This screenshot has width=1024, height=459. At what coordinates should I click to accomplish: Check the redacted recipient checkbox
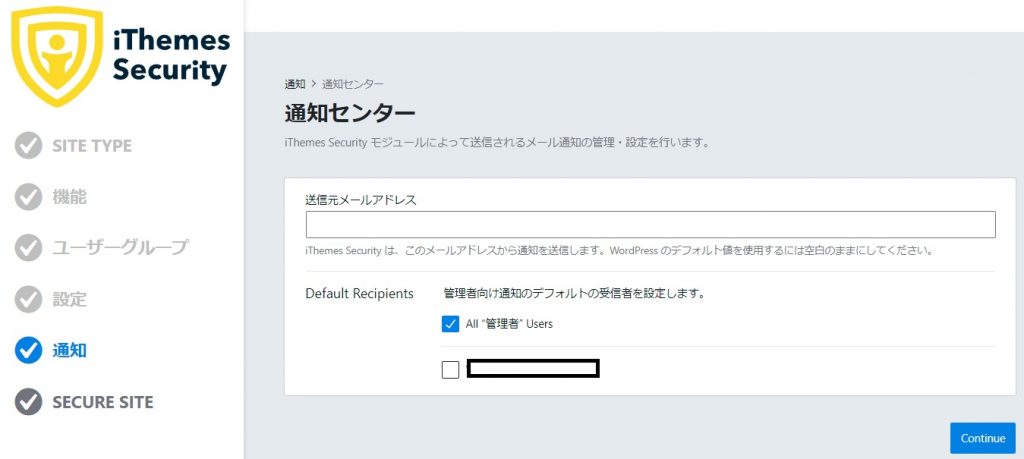point(451,370)
